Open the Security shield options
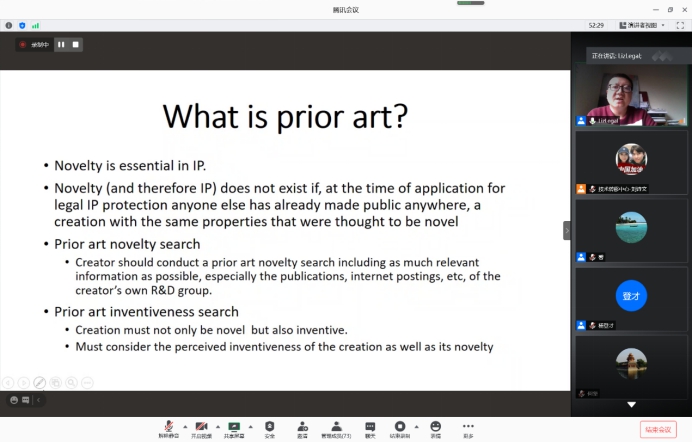The width and height of the screenshot is (693, 443). click(269, 427)
